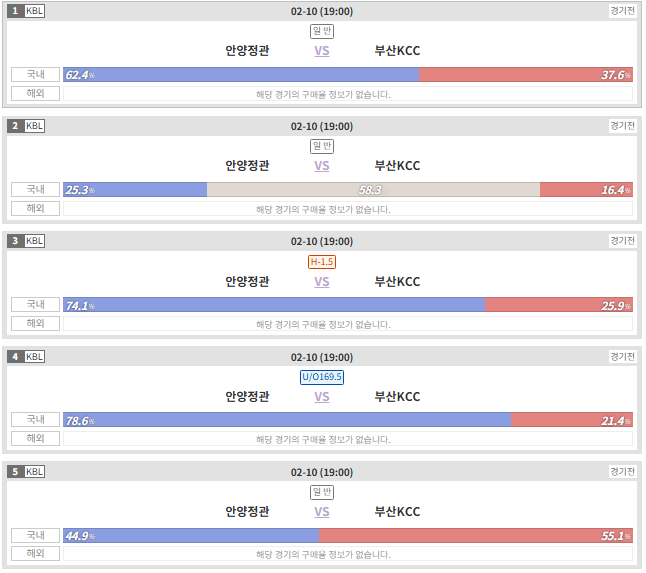
Task: Select the U/O169.5 over-under badge
Action: 322,377
